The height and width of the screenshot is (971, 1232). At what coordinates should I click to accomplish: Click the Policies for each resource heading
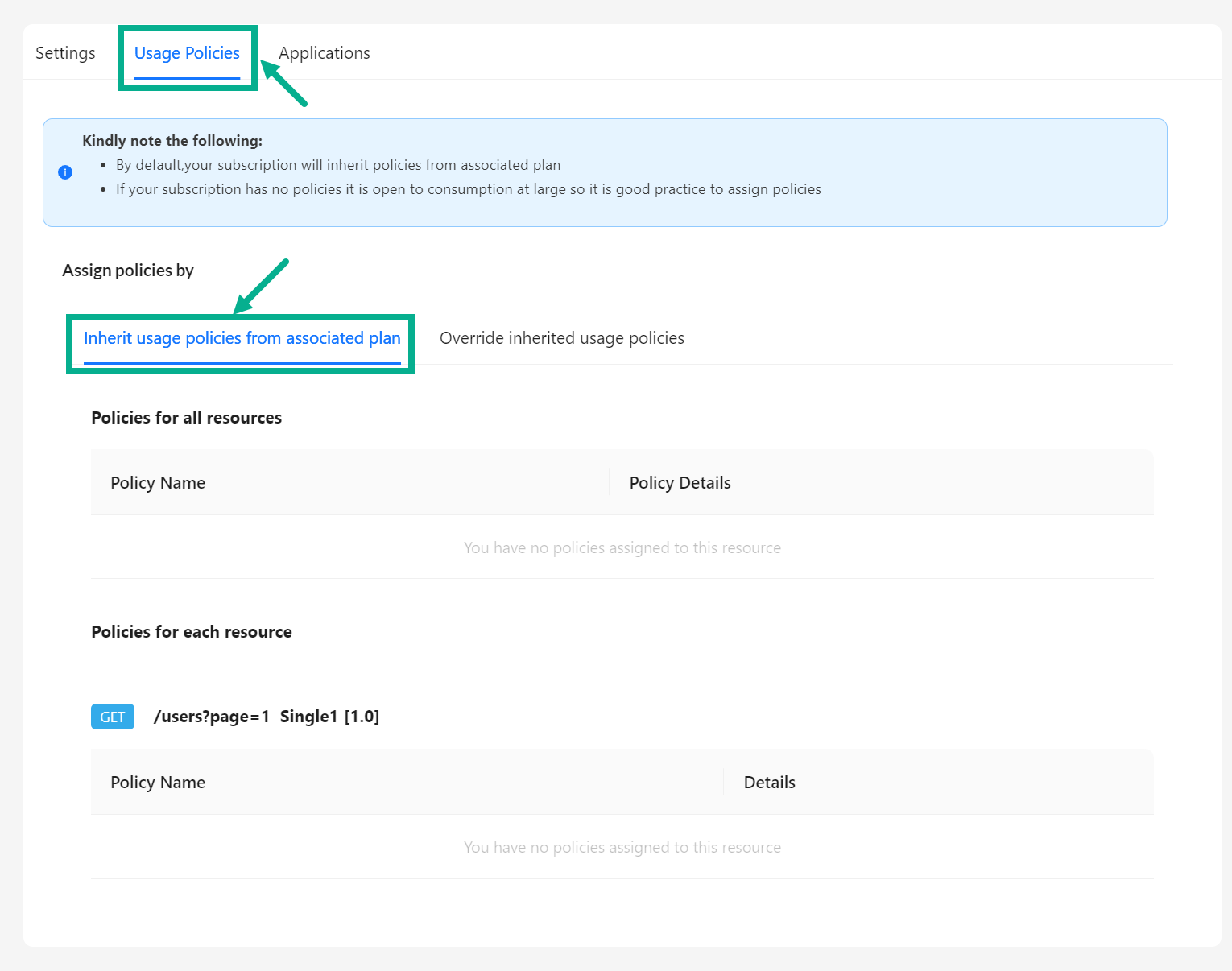tap(191, 631)
